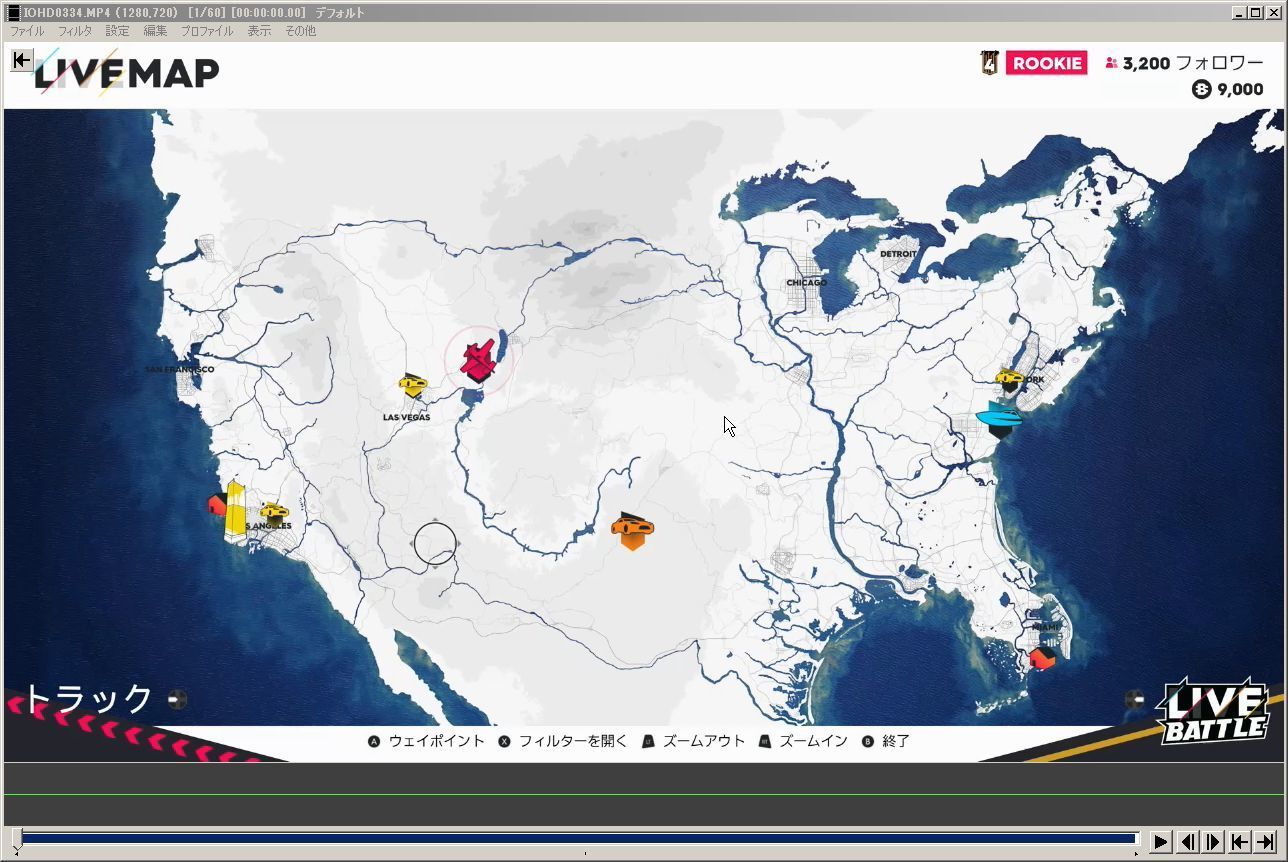
Task: Click the ROOKIE rank badge
Action: coord(1046,63)
